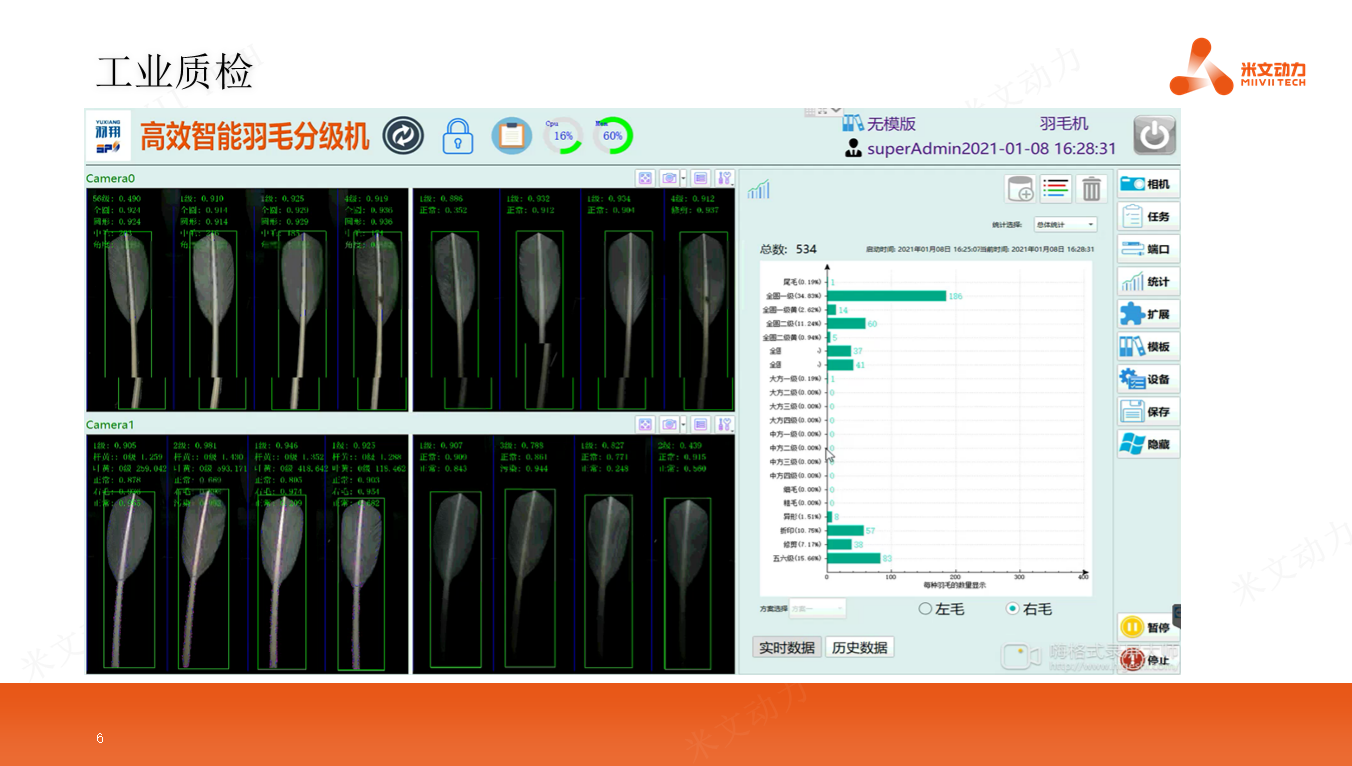Click the 隐藏 hide sidebar button
Screen dimensions: 1352x766
[1148, 444]
